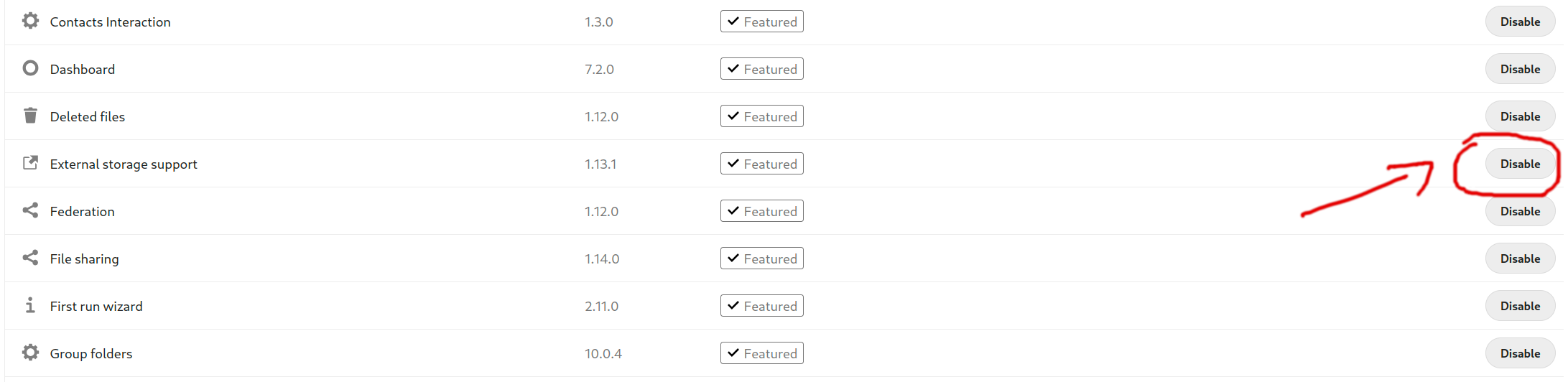Disable the Federation app

pyautogui.click(x=1520, y=211)
